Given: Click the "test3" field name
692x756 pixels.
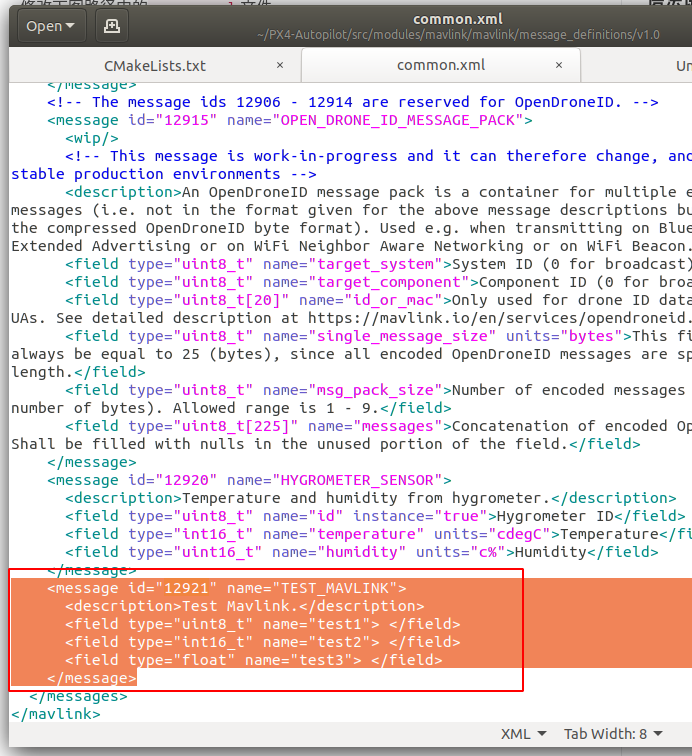Looking at the screenshot, I should click(321, 660).
